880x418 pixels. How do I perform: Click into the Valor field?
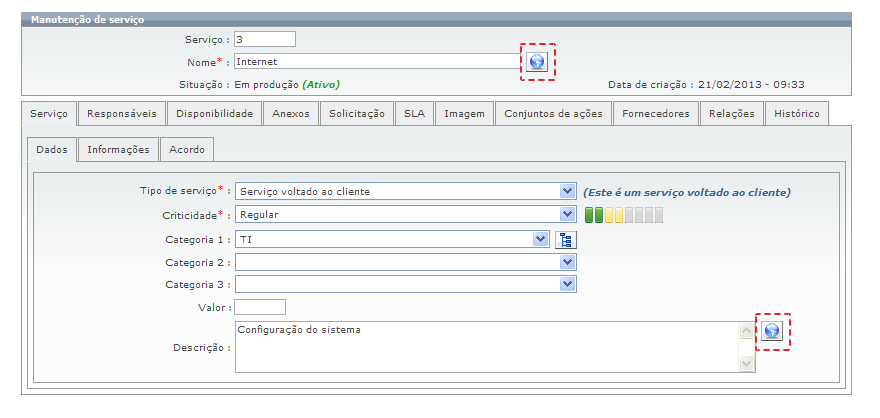(260, 307)
